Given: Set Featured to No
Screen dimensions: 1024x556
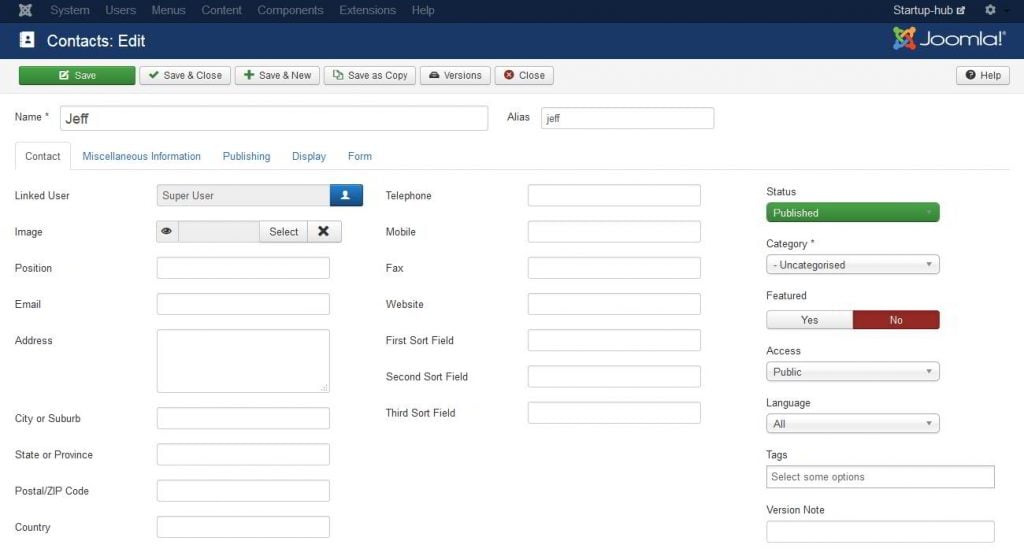Looking at the screenshot, I should 896,320.
